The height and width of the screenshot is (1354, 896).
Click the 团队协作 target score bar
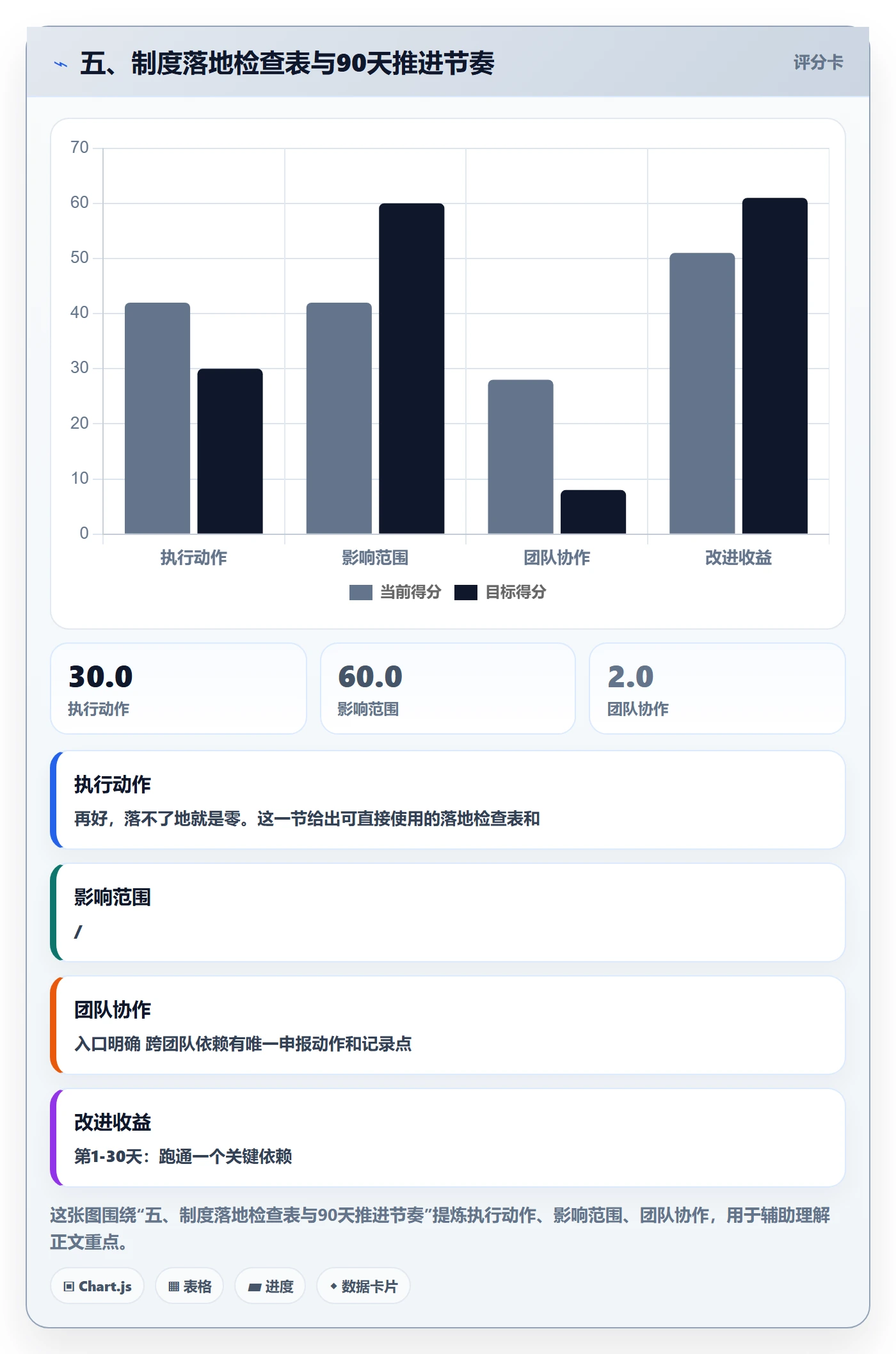(x=593, y=512)
